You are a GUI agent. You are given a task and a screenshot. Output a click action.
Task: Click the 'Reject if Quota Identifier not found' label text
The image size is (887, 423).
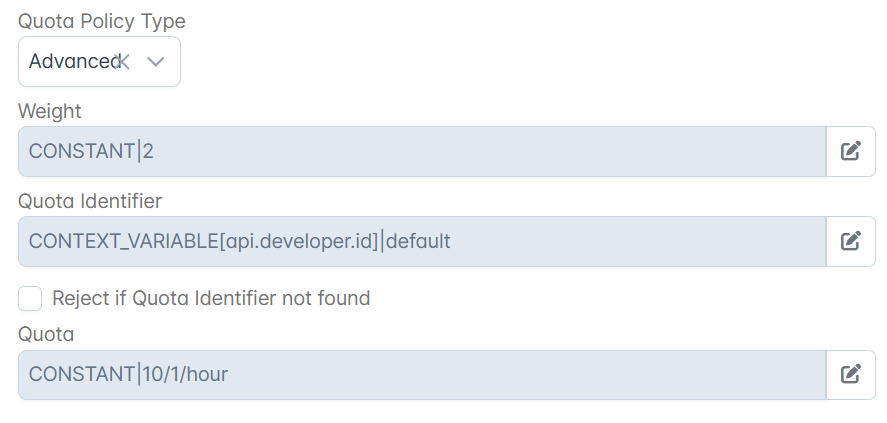click(x=211, y=298)
